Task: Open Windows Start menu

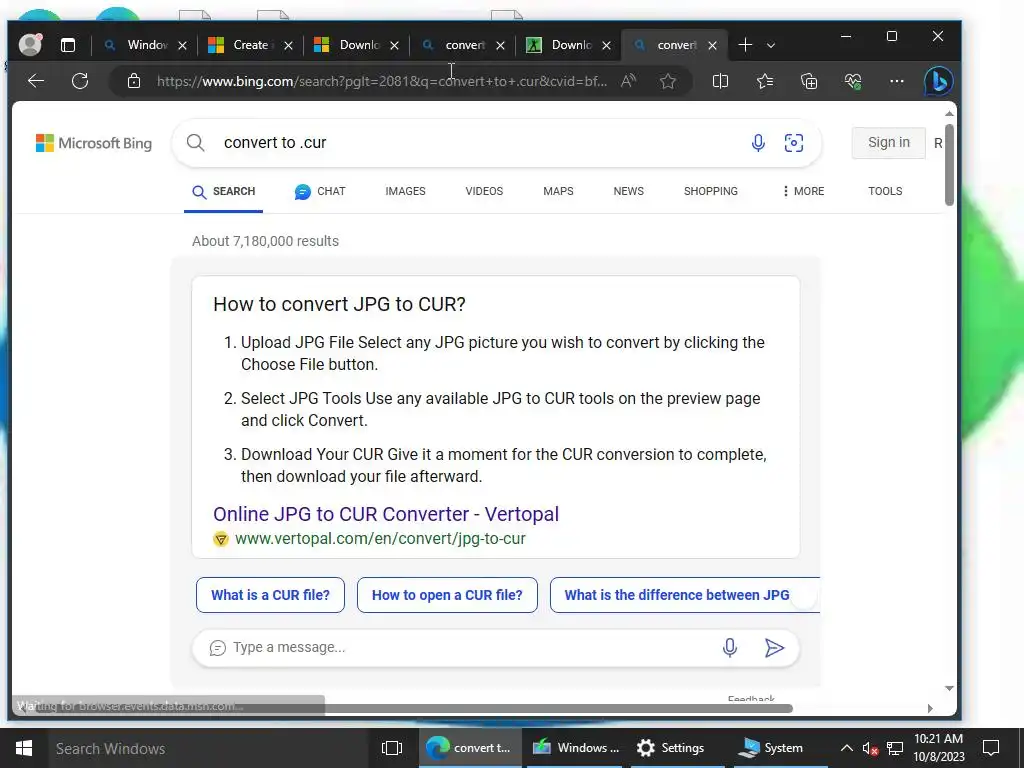Action: (24, 748)
